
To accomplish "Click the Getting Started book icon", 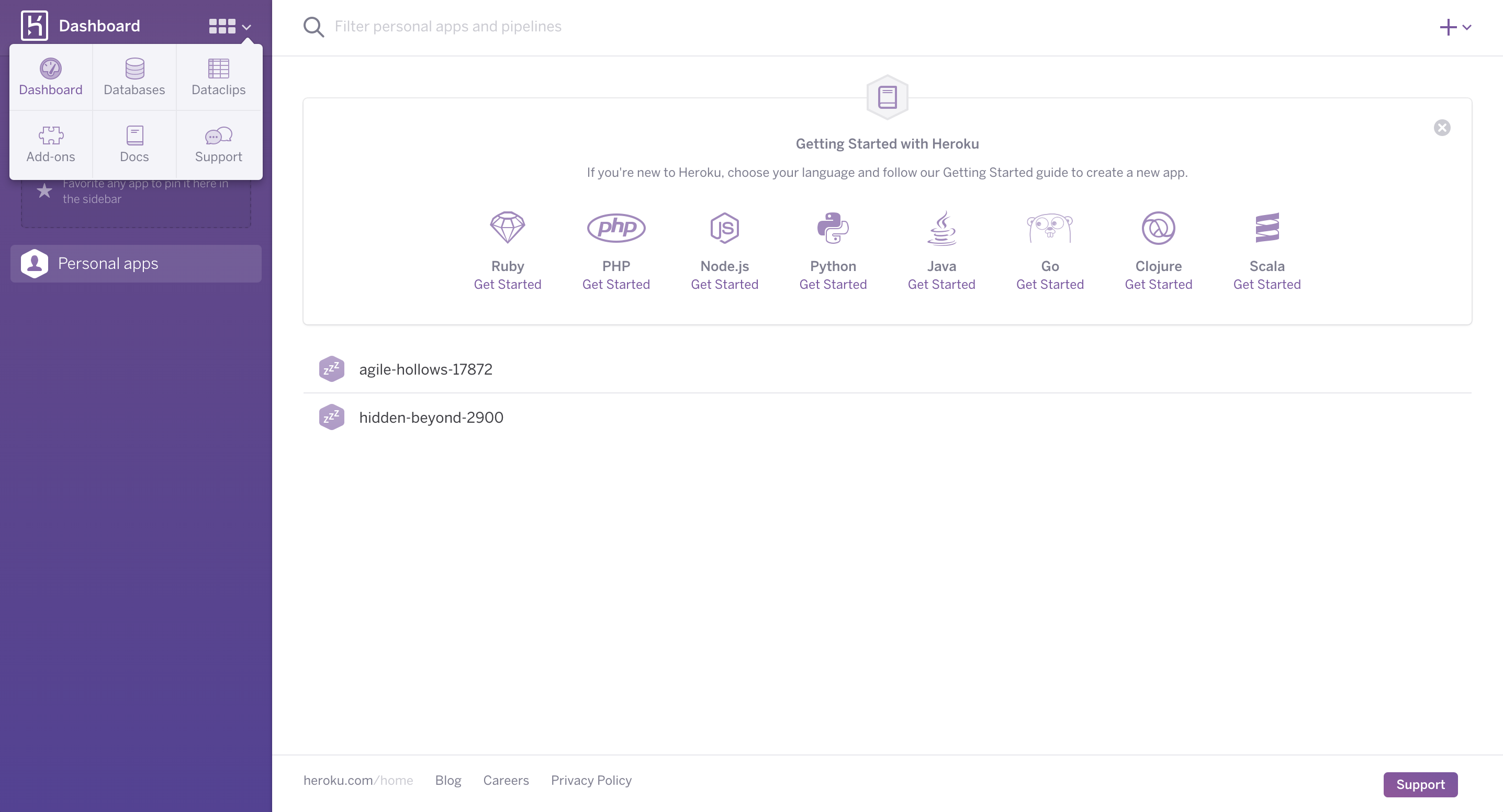I will tap(887, 97).
